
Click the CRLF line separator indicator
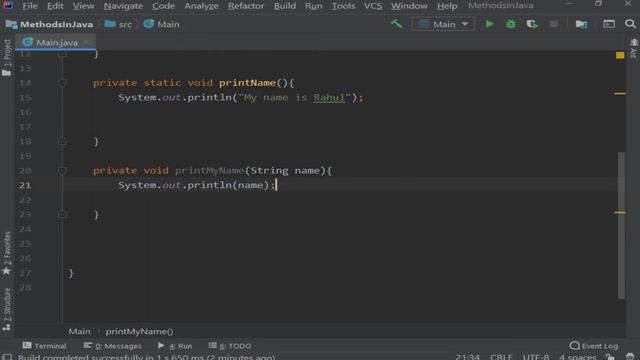click(501, 357)
